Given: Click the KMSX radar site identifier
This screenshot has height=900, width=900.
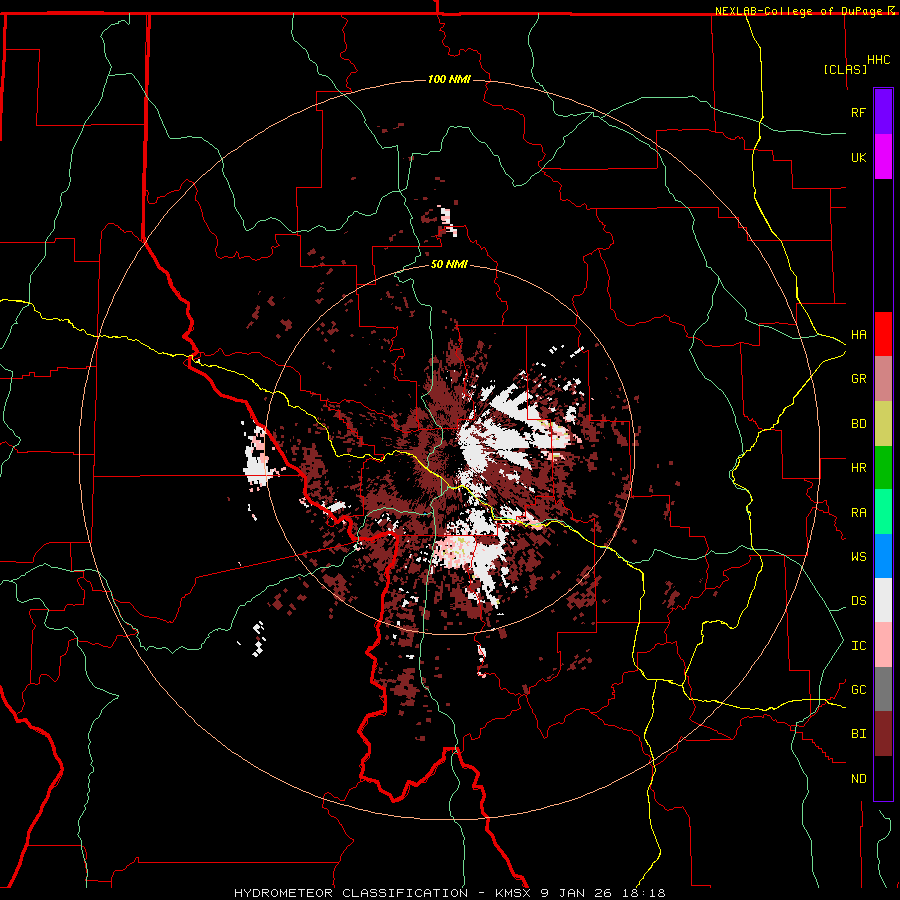Looking at the screenshot, I should pyautogui.click(x=514, y=893).
